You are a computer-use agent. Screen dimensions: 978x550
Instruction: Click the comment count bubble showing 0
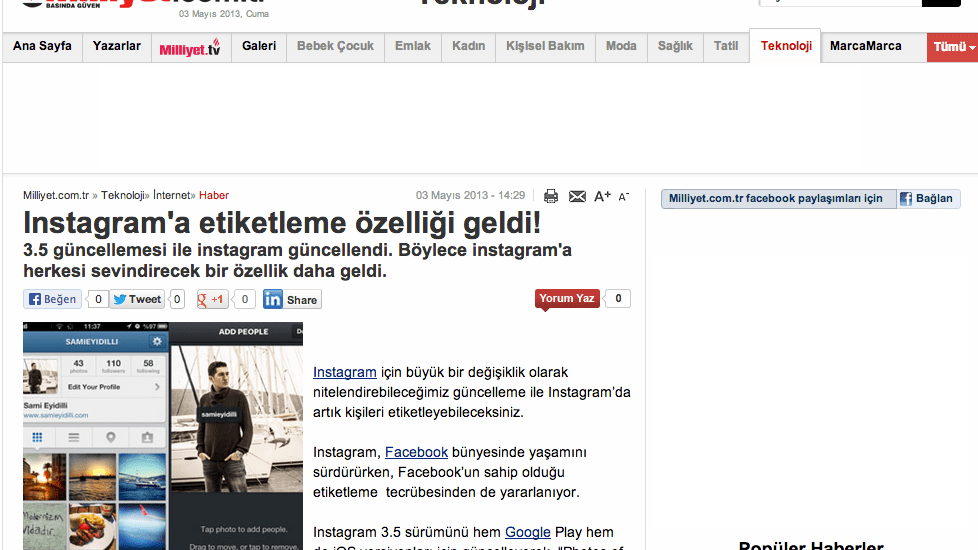click(x=618, y=299)
